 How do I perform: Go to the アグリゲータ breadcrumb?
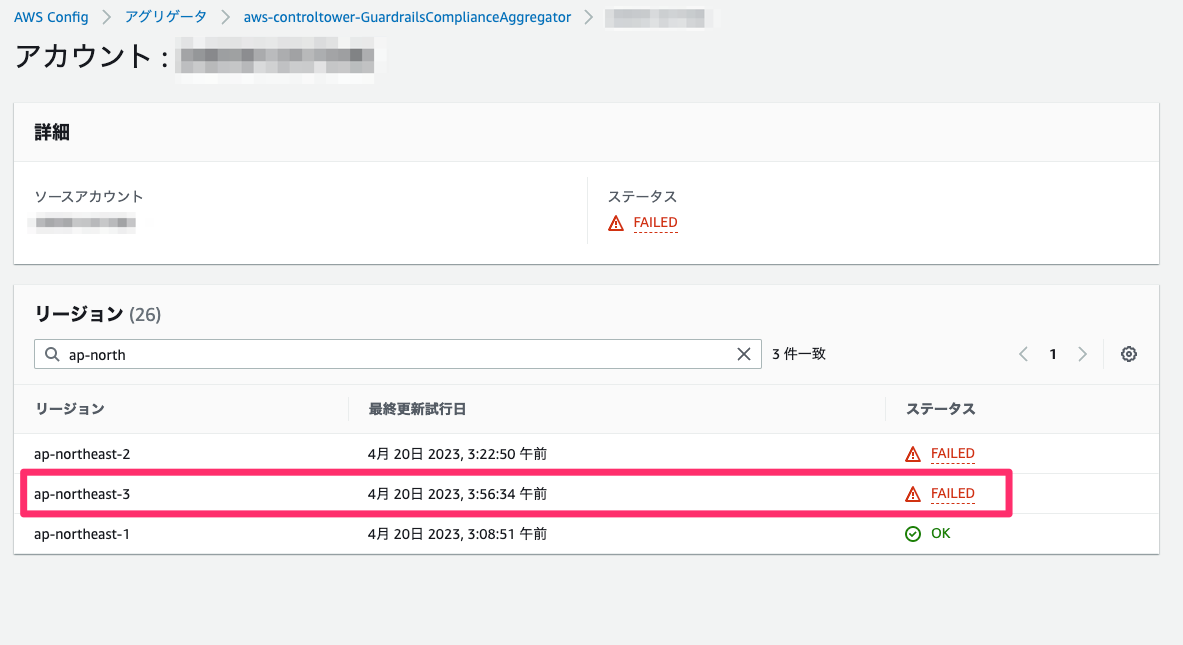(166, 17)
